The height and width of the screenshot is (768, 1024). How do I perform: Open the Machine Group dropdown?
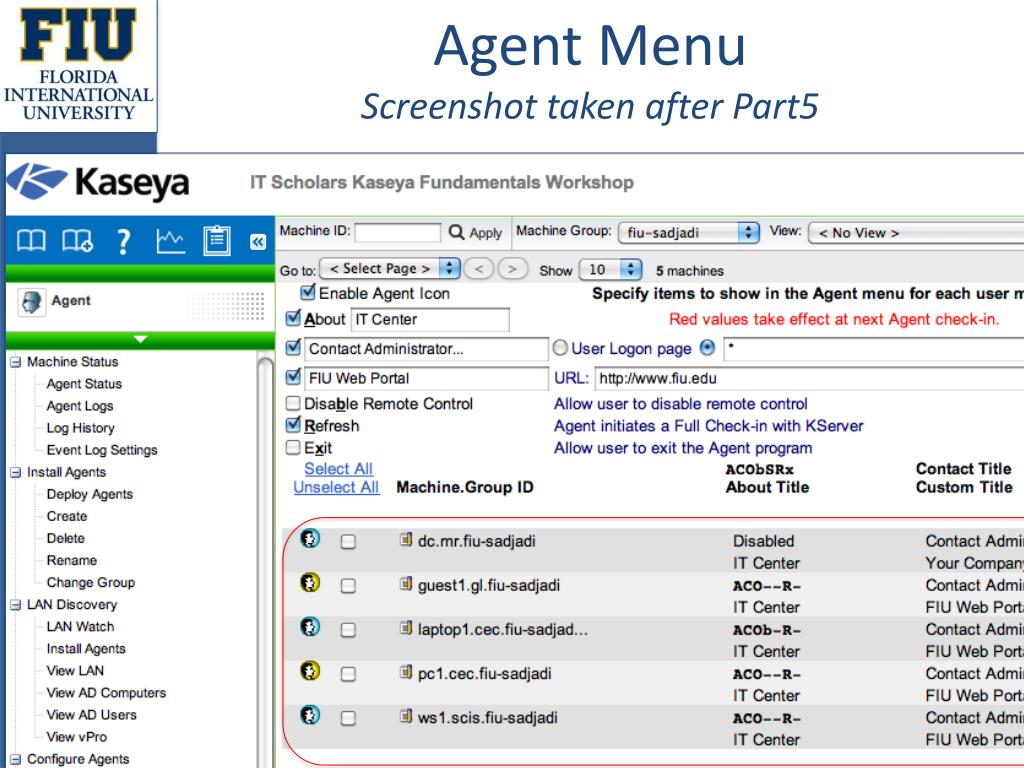click(689, 232)
